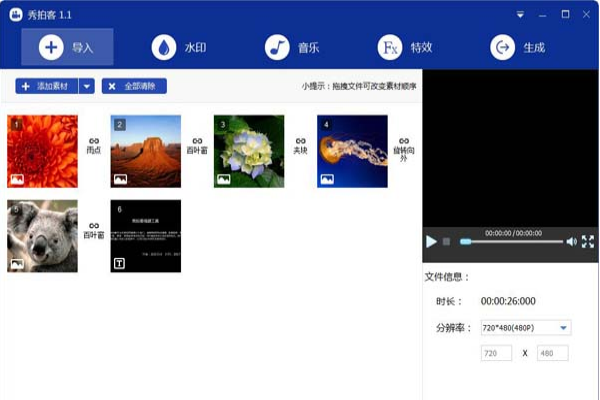
Task: Switch to the 水印 watermark tab
Action: (x=179, y=47)
